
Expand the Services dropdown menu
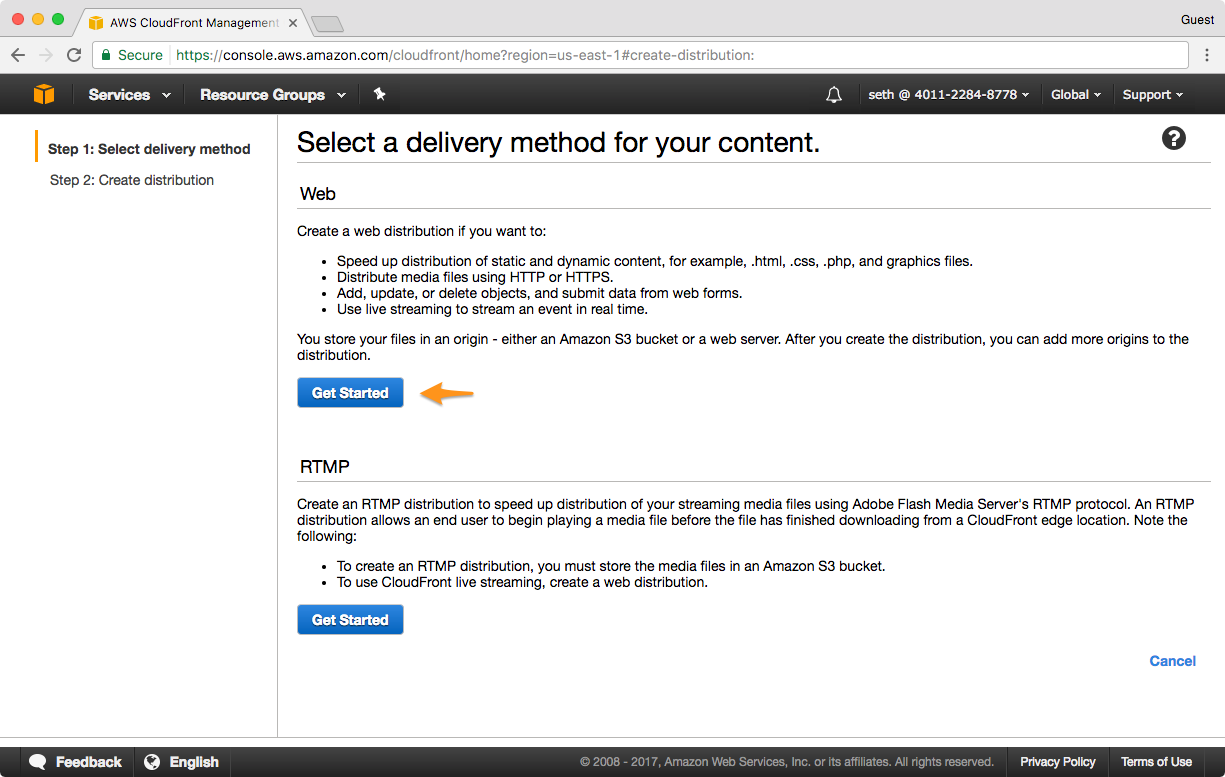pos(129,95)
